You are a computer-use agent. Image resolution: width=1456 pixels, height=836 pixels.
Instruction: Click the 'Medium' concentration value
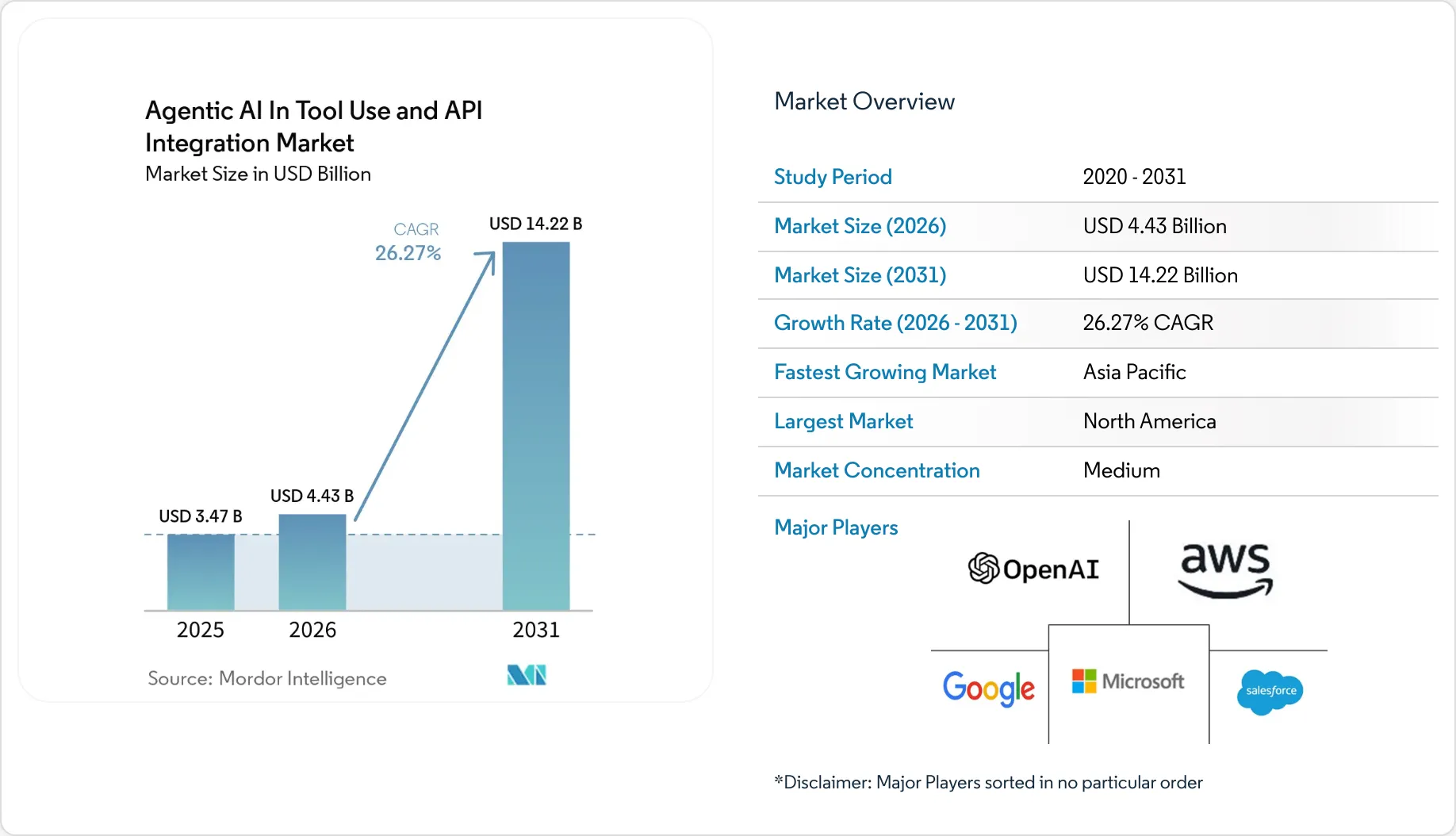(x=1121, y=470)
